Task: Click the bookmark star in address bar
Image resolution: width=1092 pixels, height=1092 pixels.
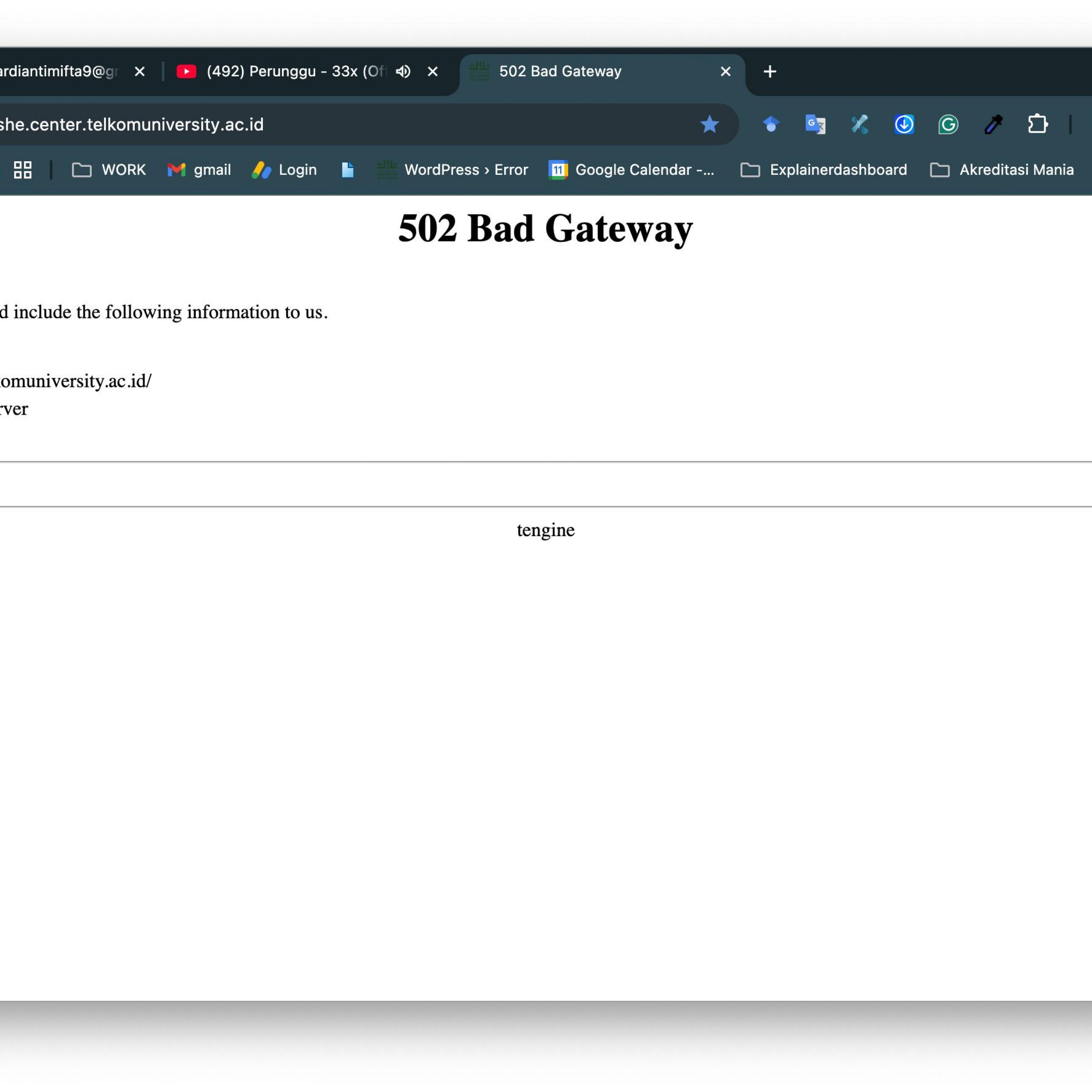Action: [709, 125]
